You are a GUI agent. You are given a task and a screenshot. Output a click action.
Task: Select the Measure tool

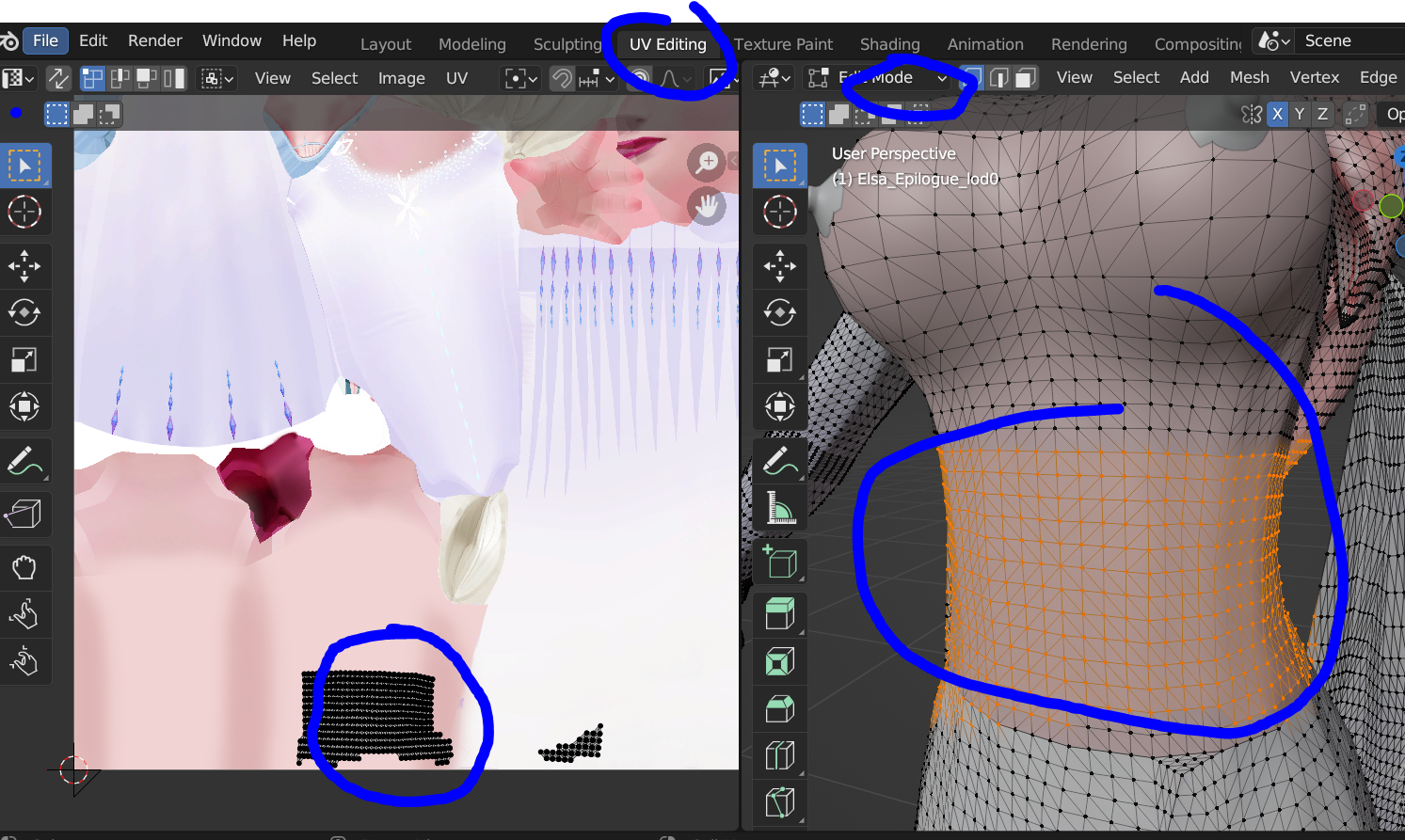[780, 508]
